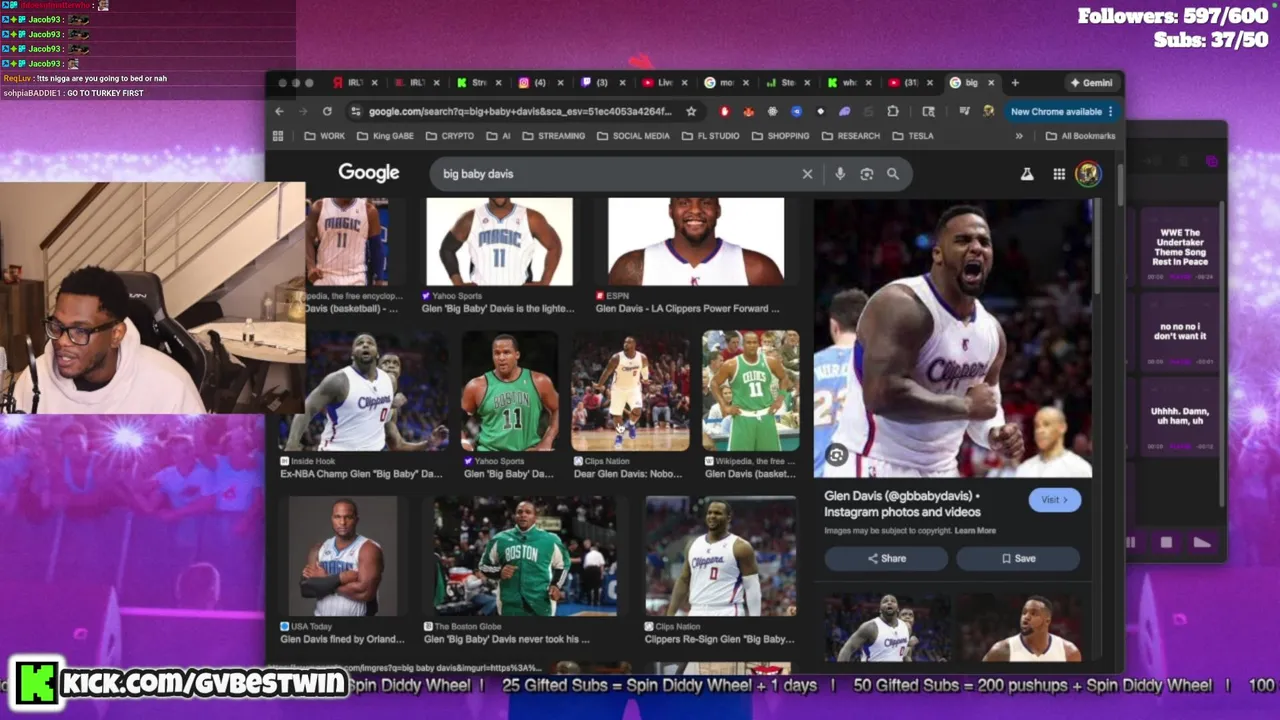Go back using Chrome's back arrow
The image size is (1280, 720).
tap(280, 111)
